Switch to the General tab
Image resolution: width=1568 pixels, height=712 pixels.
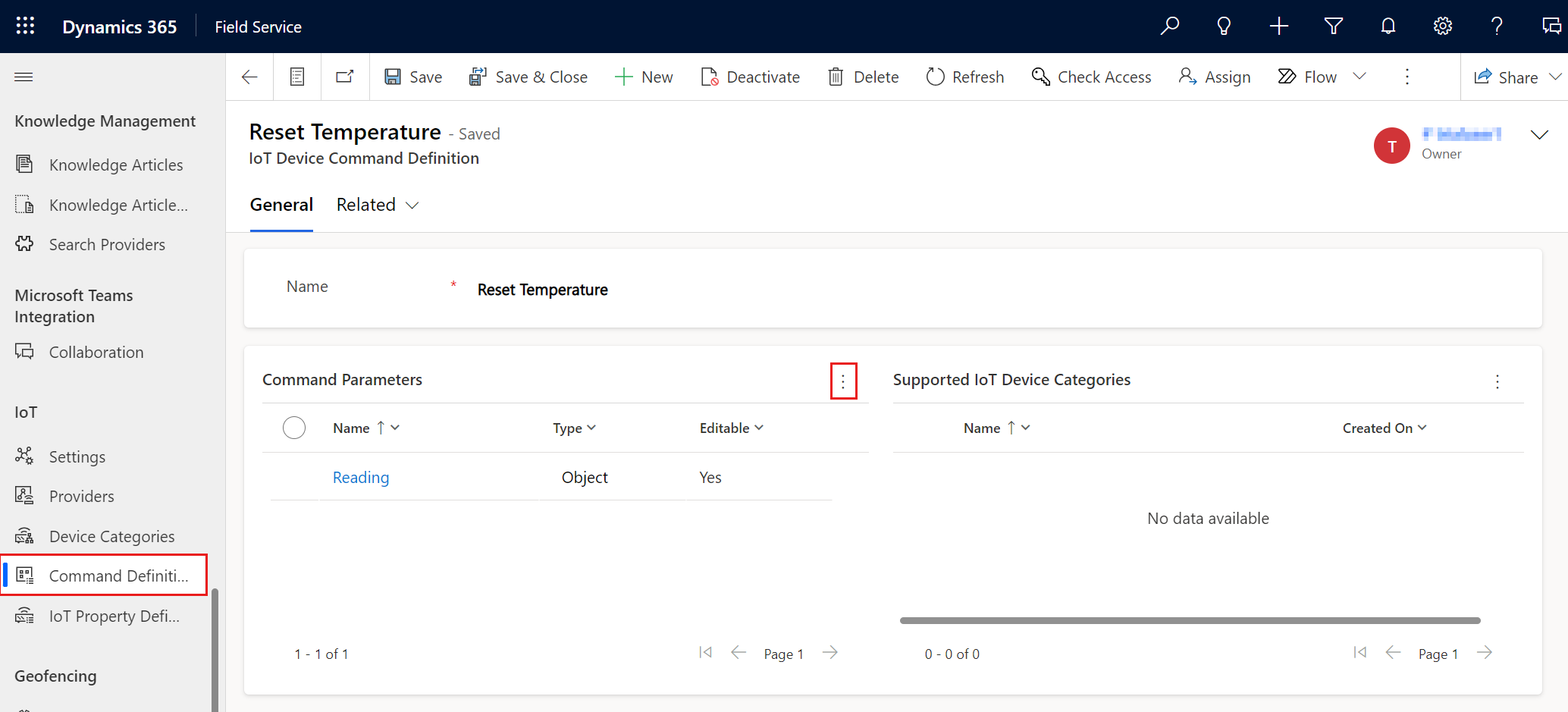tap(281, 204)
